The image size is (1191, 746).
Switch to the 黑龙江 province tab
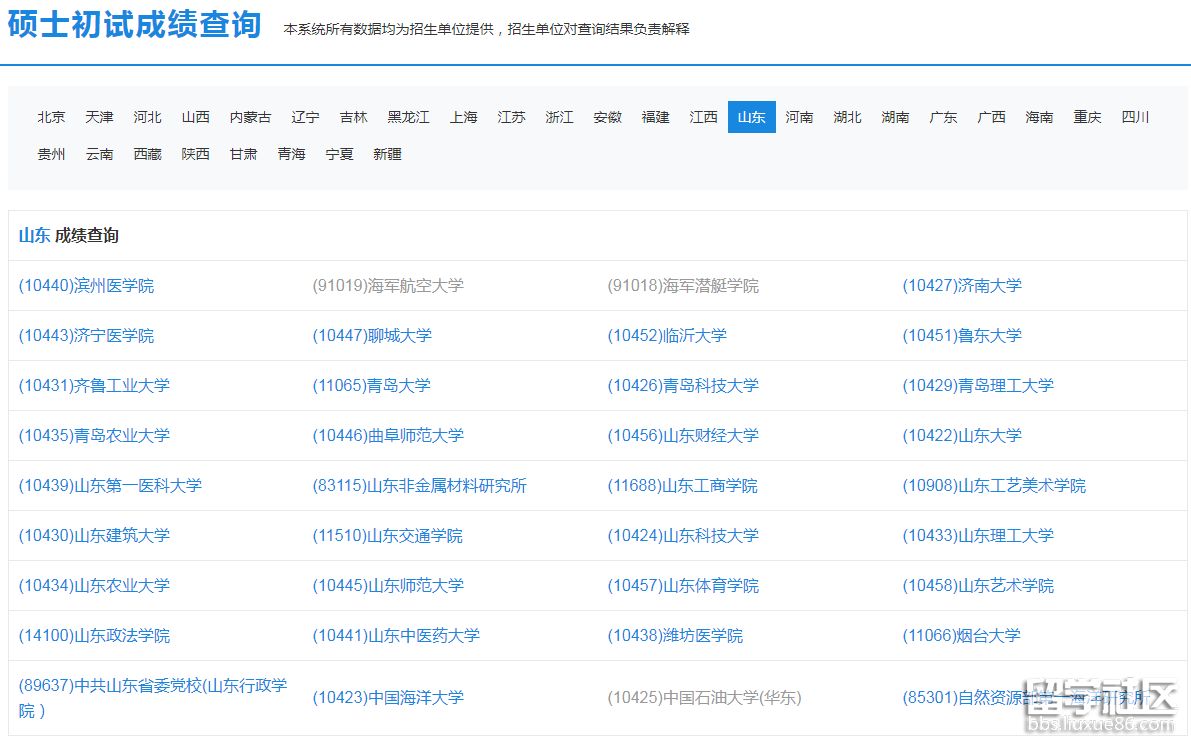pyautogui.click(x=409, y=116)
